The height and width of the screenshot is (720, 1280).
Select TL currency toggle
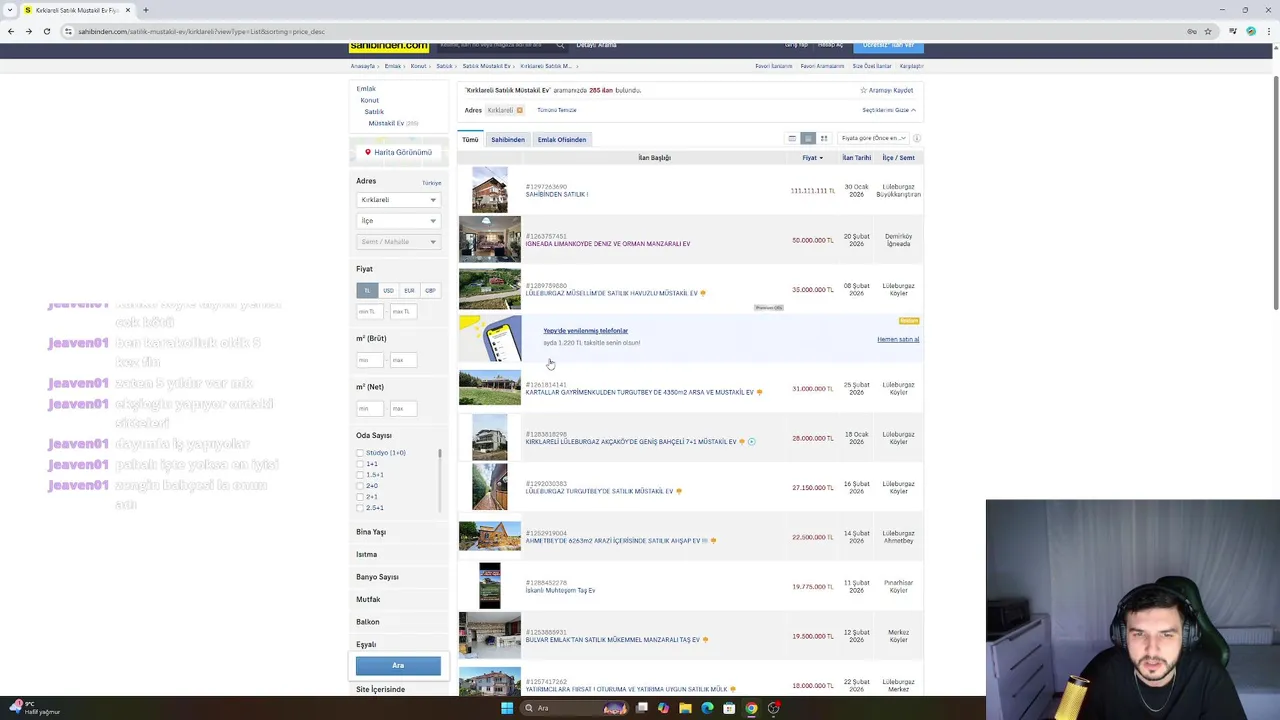[x=367, y=290]
